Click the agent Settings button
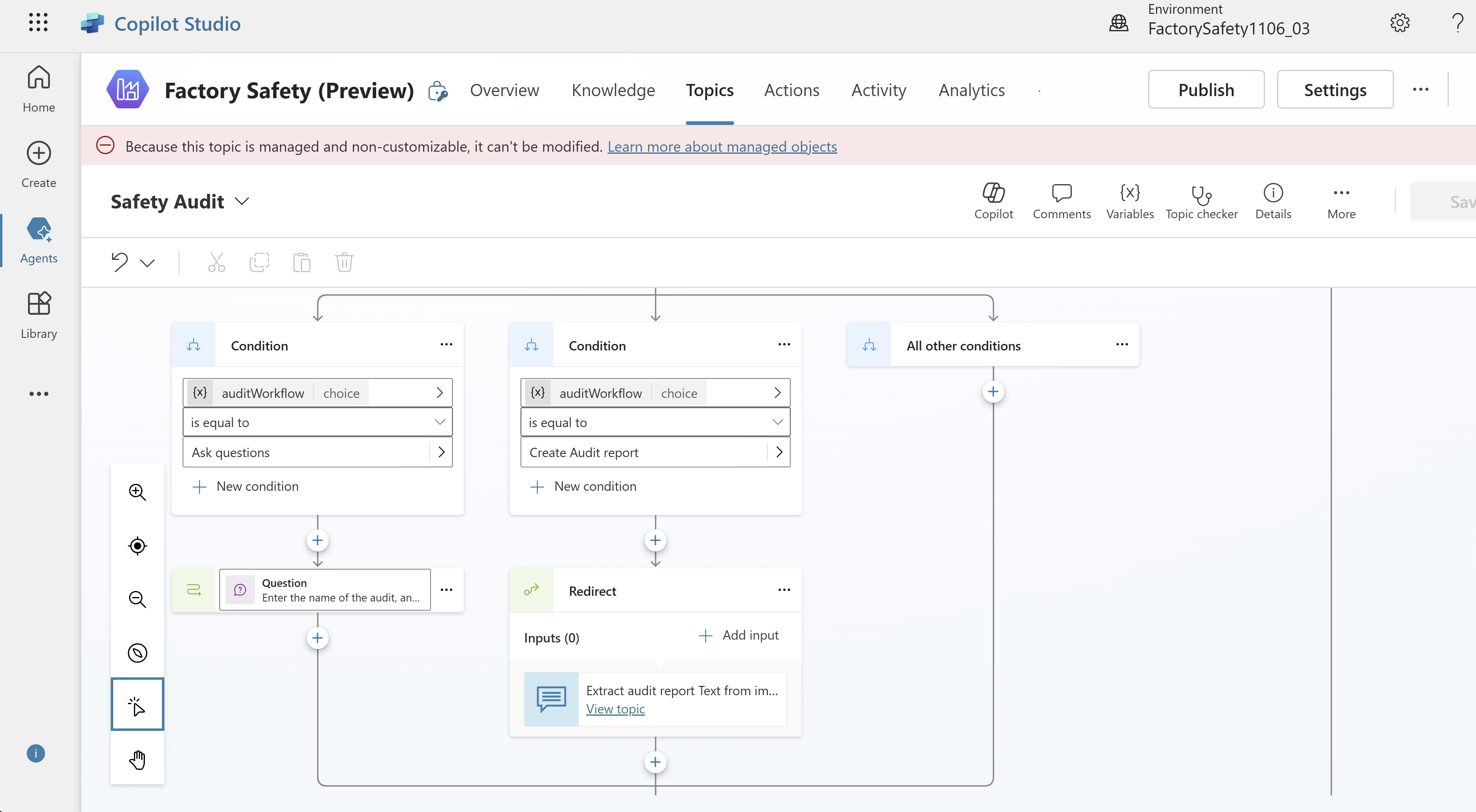The width and height of the screenshot is (1476, 812). pos(1335,89)
